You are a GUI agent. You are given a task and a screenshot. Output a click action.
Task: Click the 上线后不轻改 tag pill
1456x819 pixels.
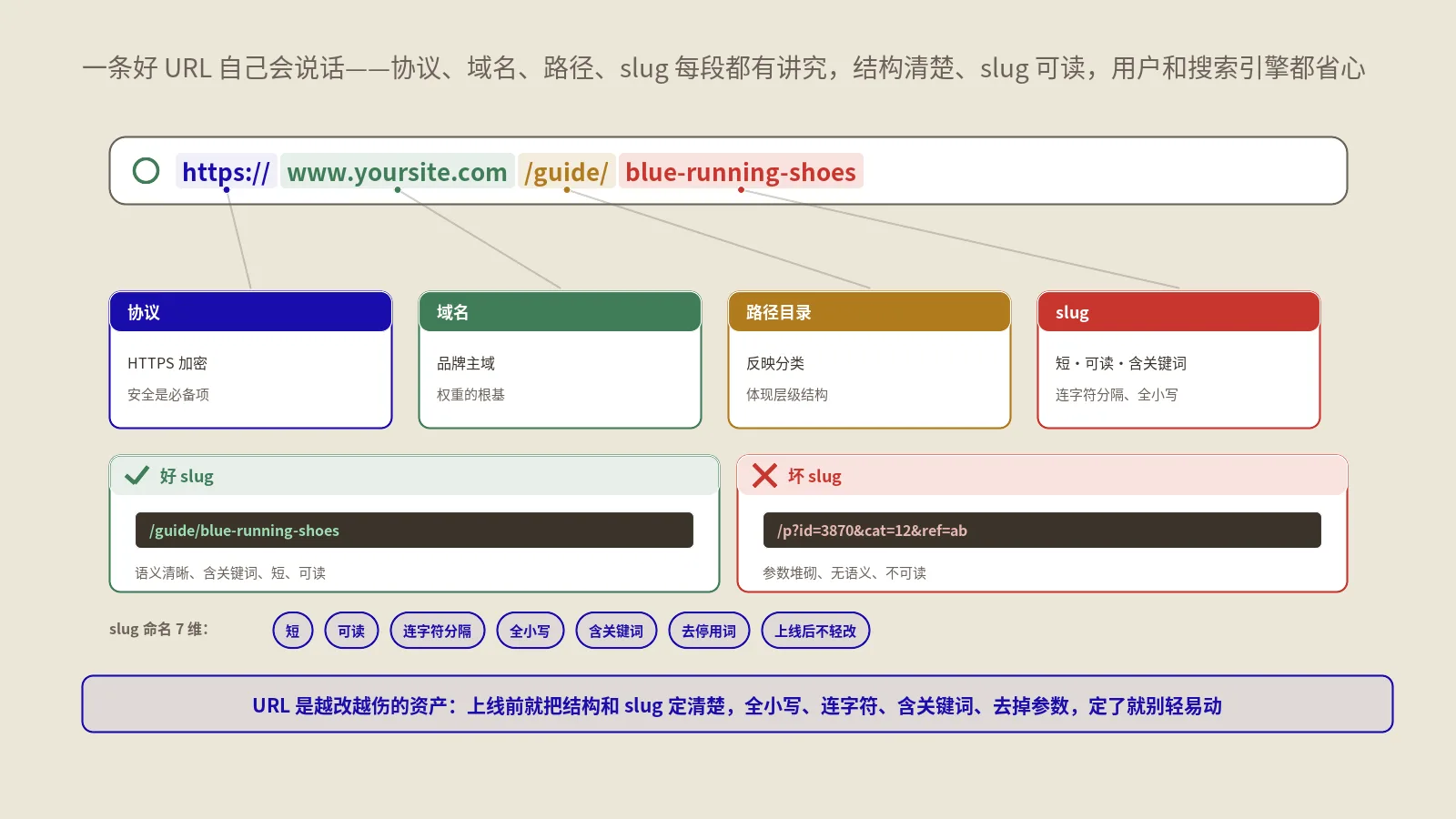click(x=815, y=631)
